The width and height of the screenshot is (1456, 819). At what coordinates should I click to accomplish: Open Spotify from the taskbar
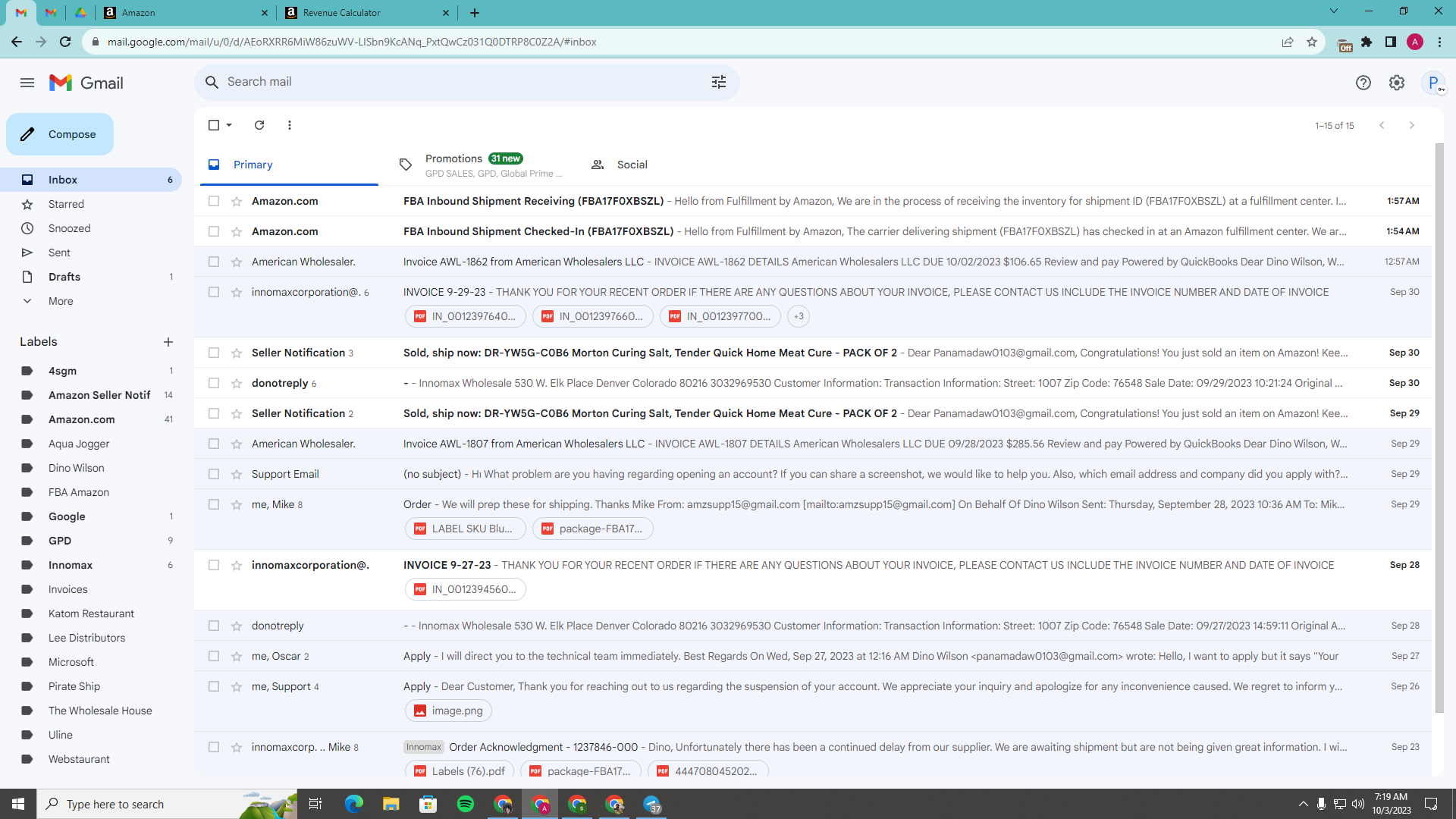pos(466,804)
